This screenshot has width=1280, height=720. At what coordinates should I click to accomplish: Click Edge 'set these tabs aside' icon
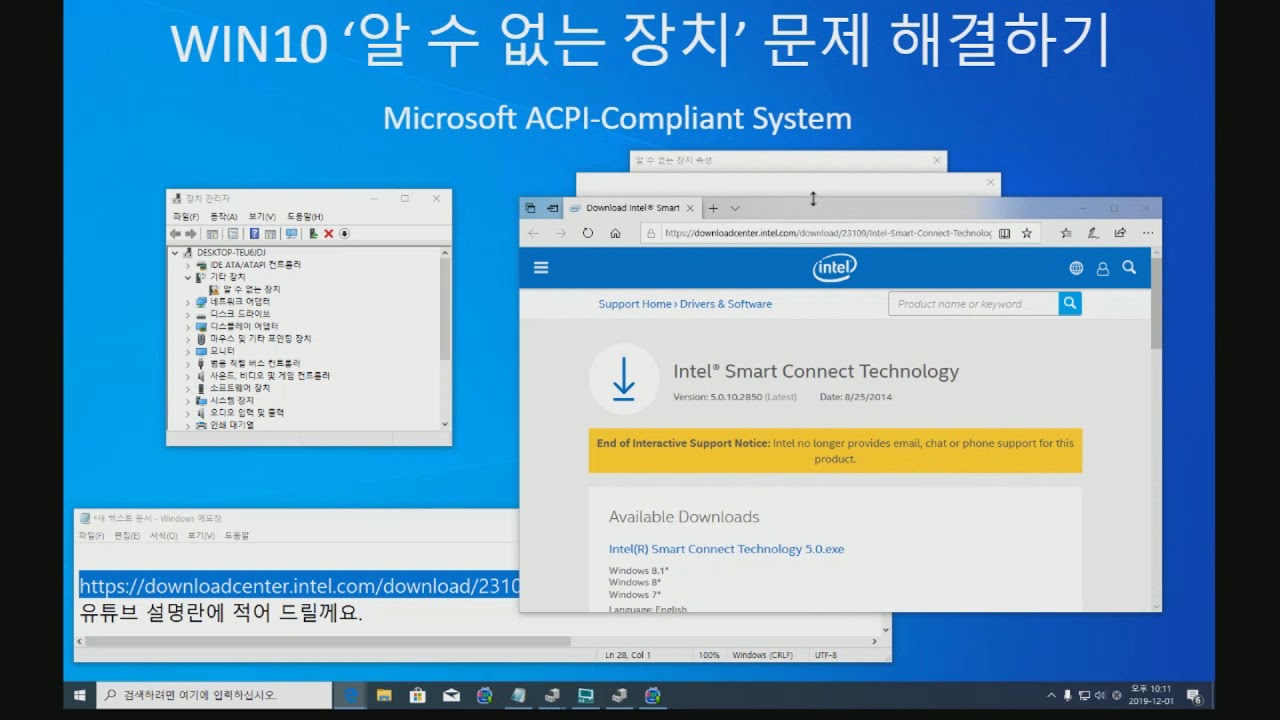[x=553, y=208]
